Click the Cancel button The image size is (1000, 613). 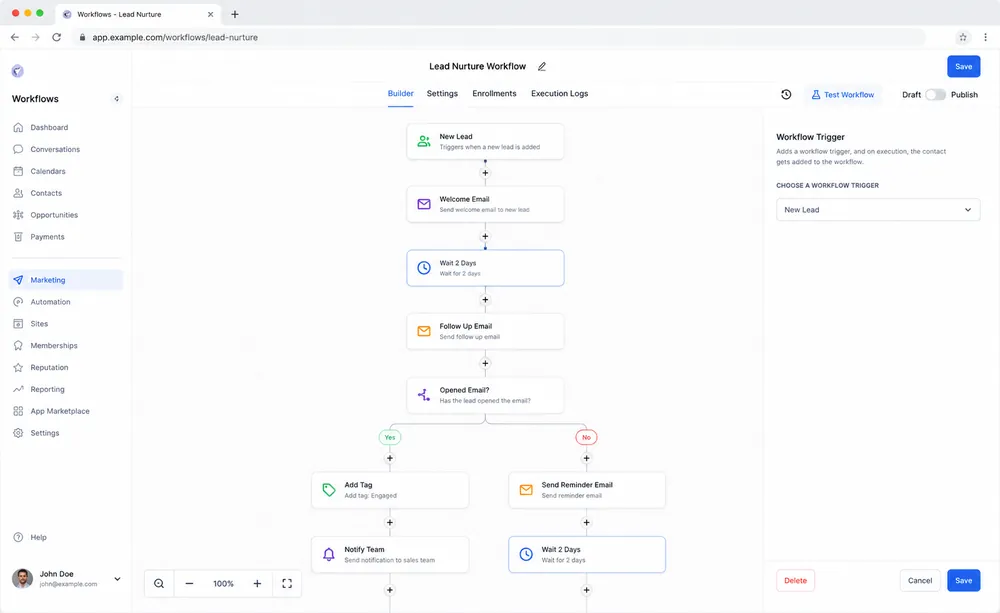920,580
